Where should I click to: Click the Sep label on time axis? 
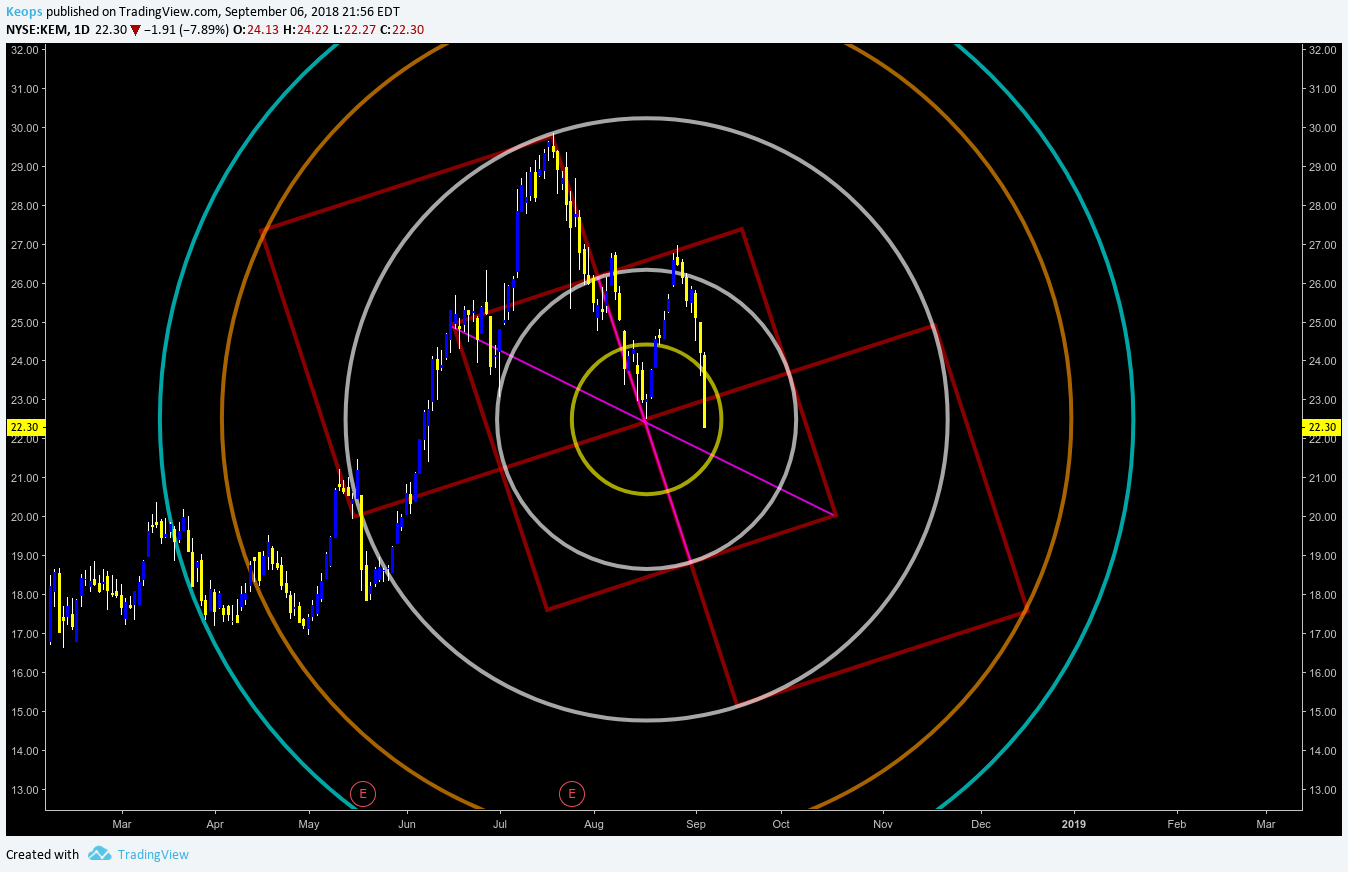(696, 824)
